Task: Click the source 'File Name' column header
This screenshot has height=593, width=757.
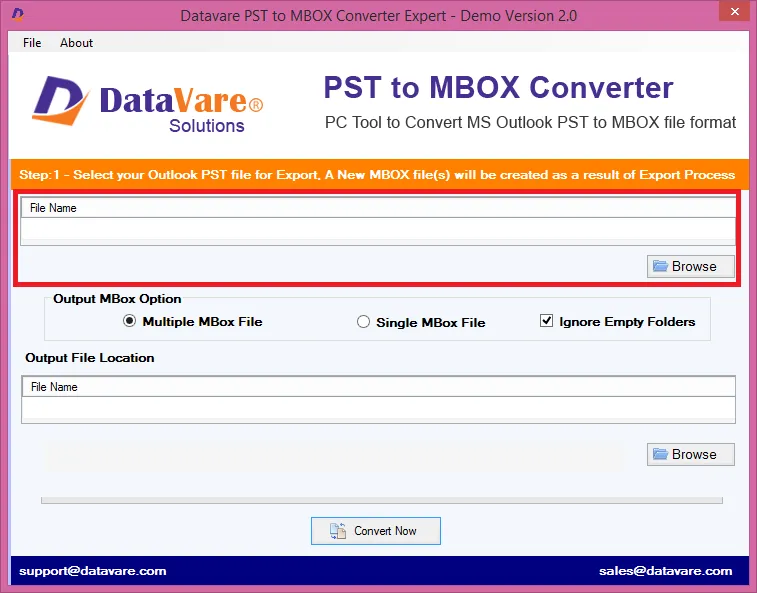Action: point(378,208)
